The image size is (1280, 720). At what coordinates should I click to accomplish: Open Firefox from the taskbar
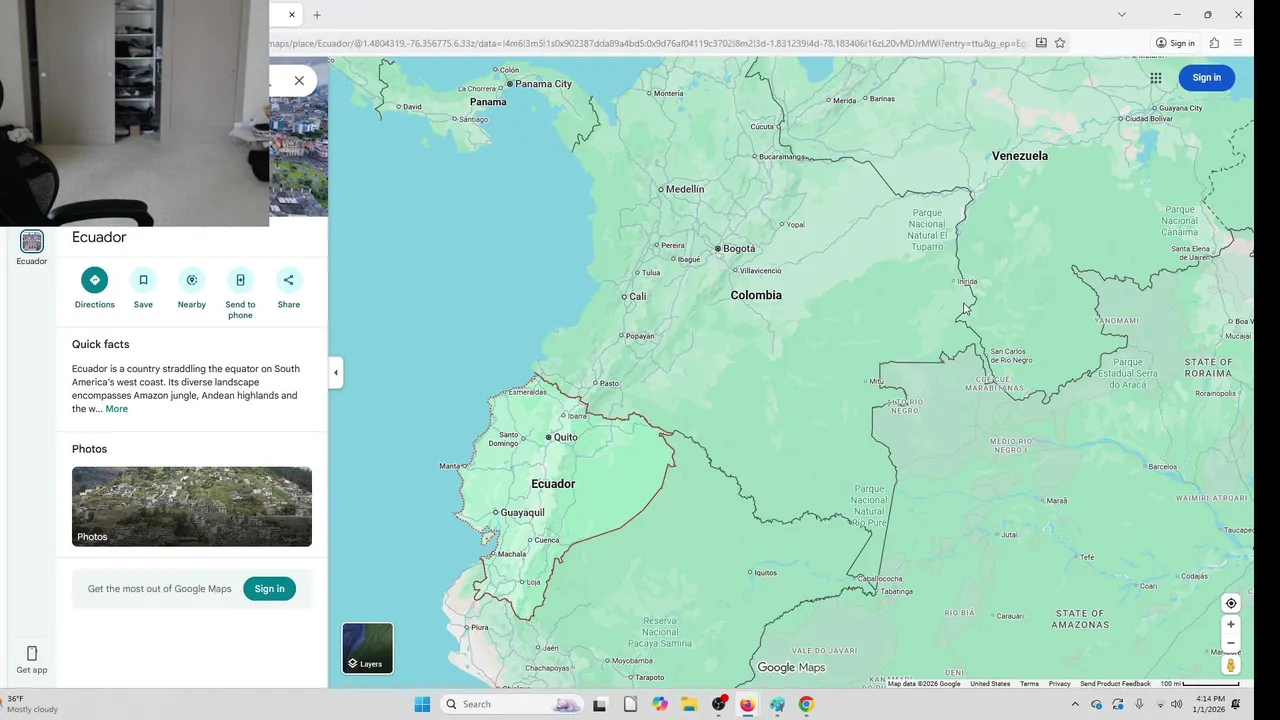[x=747, y=704]
